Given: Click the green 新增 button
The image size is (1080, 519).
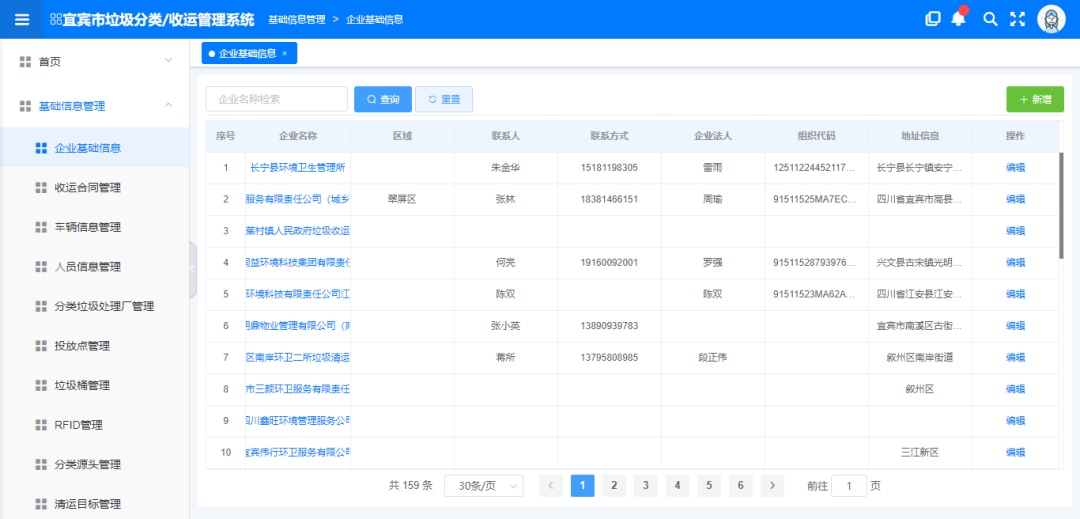Looking at the screenshot, I should pyautogui.click(x=1035, y=99).
